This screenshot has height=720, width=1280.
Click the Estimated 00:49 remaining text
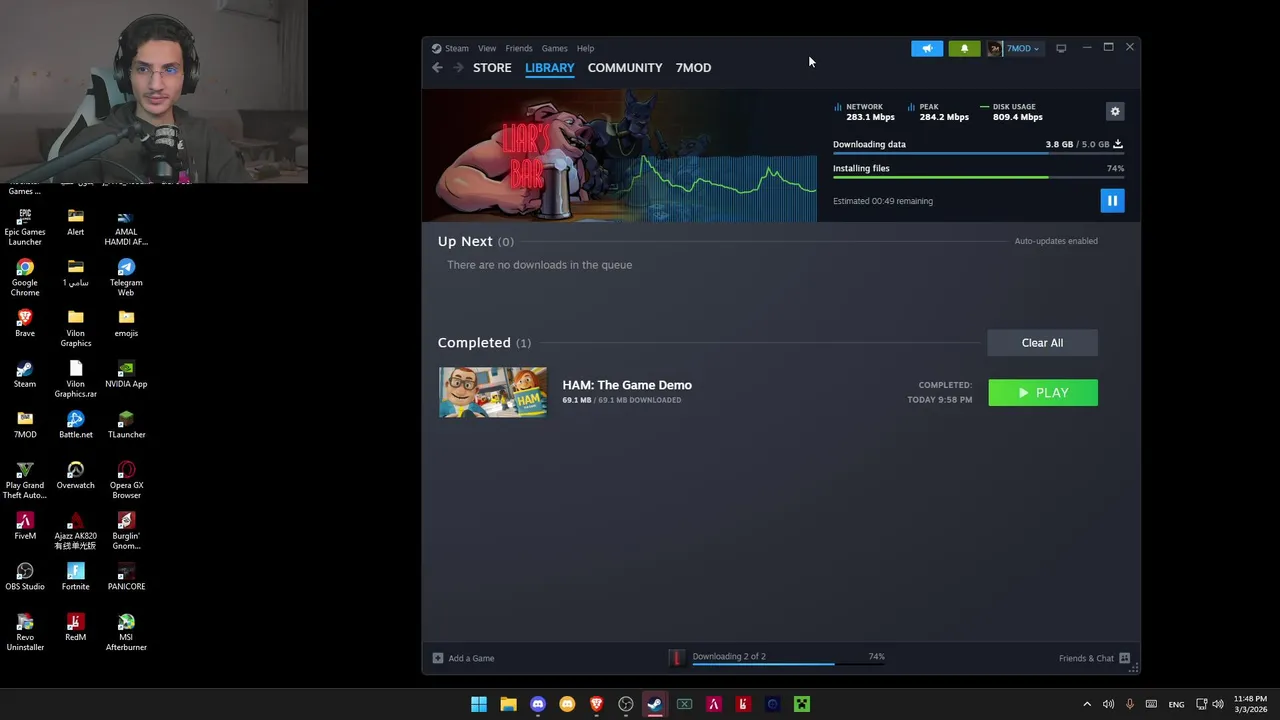(883, 201)
